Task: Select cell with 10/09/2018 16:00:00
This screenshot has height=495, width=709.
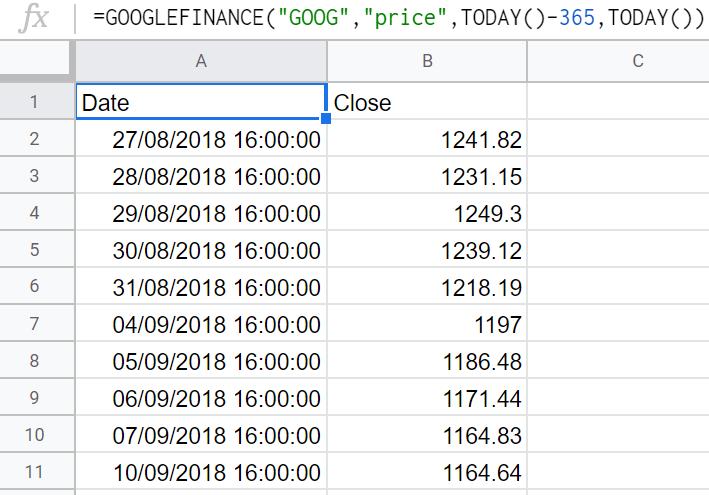Action: 201,472
